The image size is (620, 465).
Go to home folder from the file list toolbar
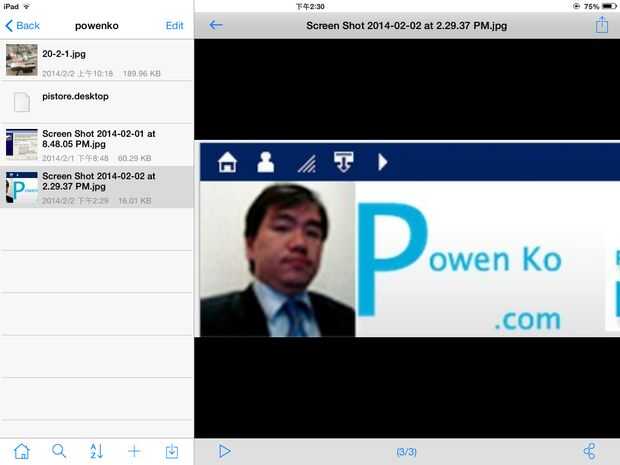[x=22, y=451]
